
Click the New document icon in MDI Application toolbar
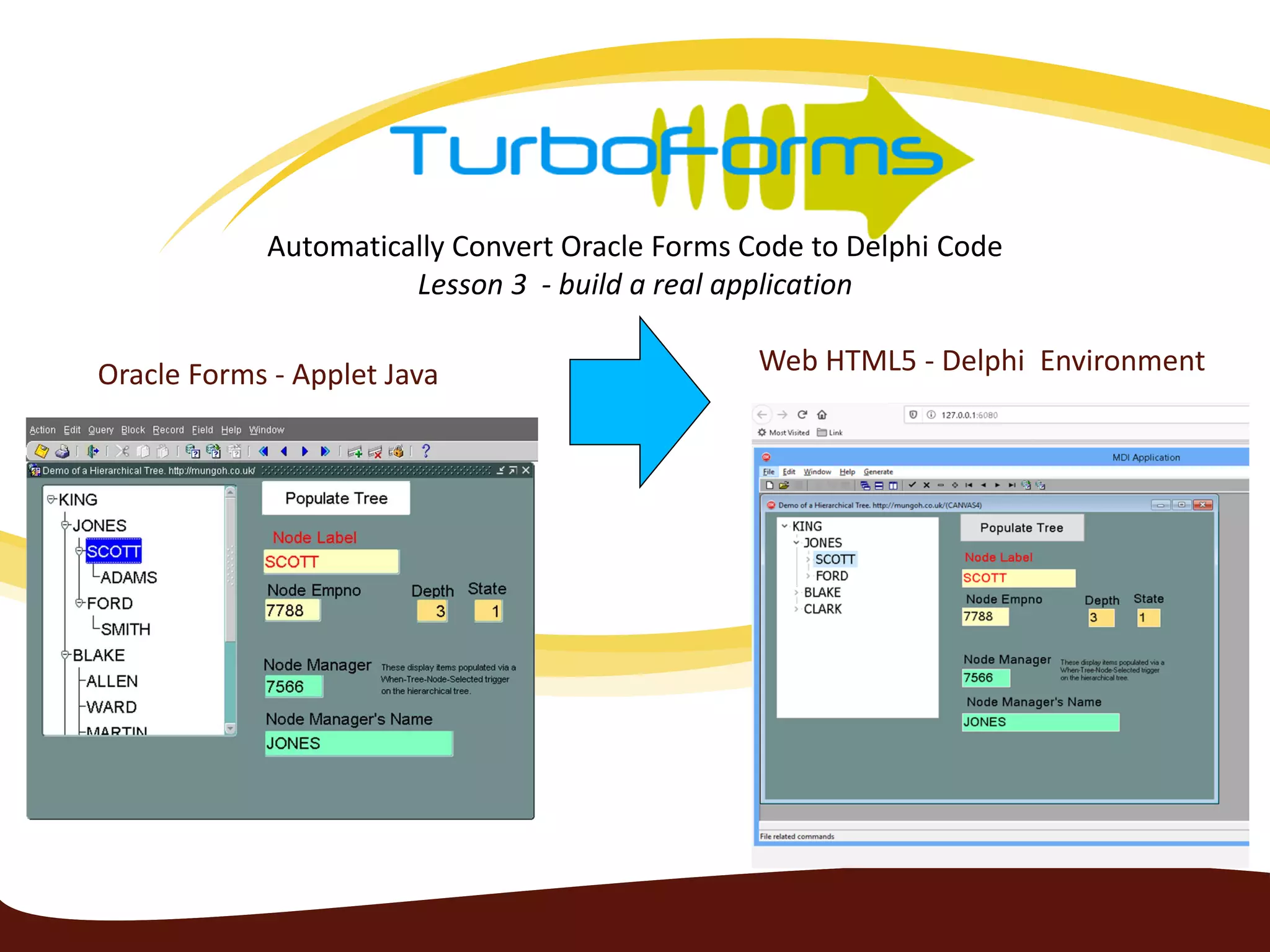click(770, 485)
